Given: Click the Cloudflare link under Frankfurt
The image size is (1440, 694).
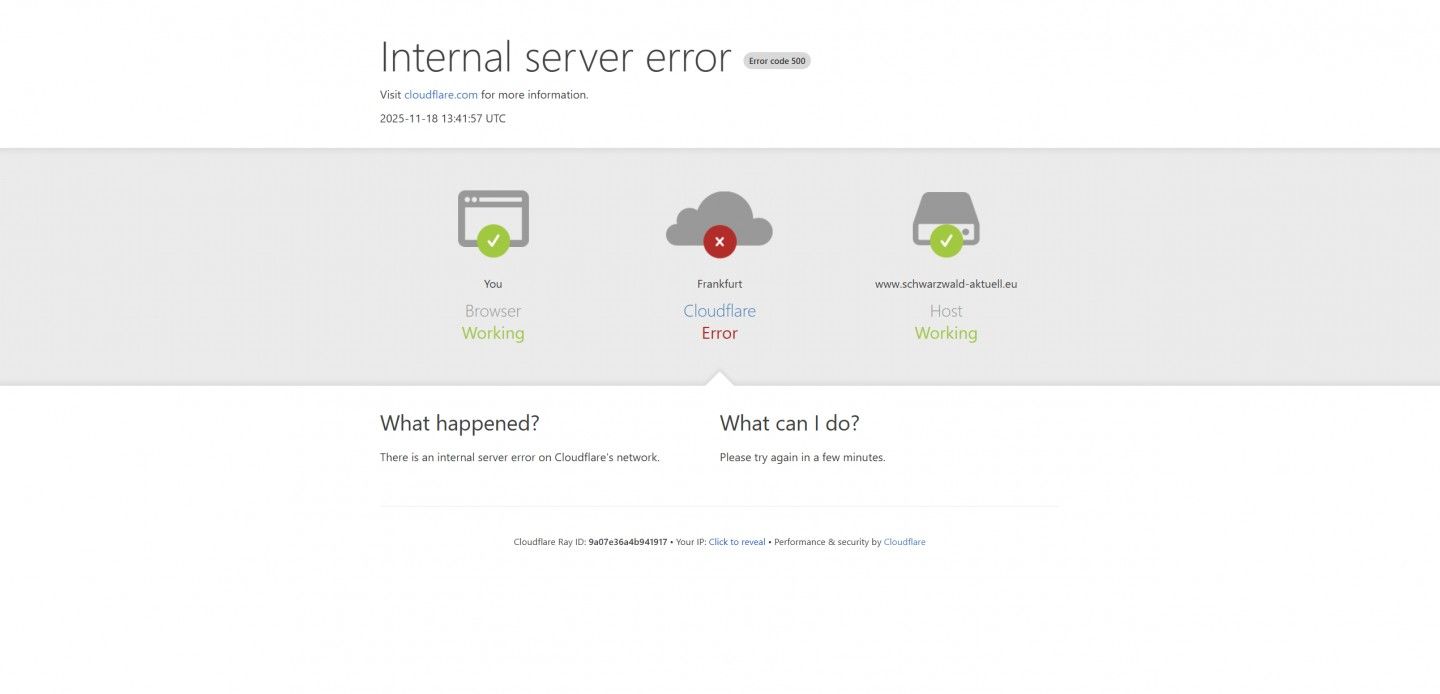Looking at the screenshot, I should tap(719, 311).
